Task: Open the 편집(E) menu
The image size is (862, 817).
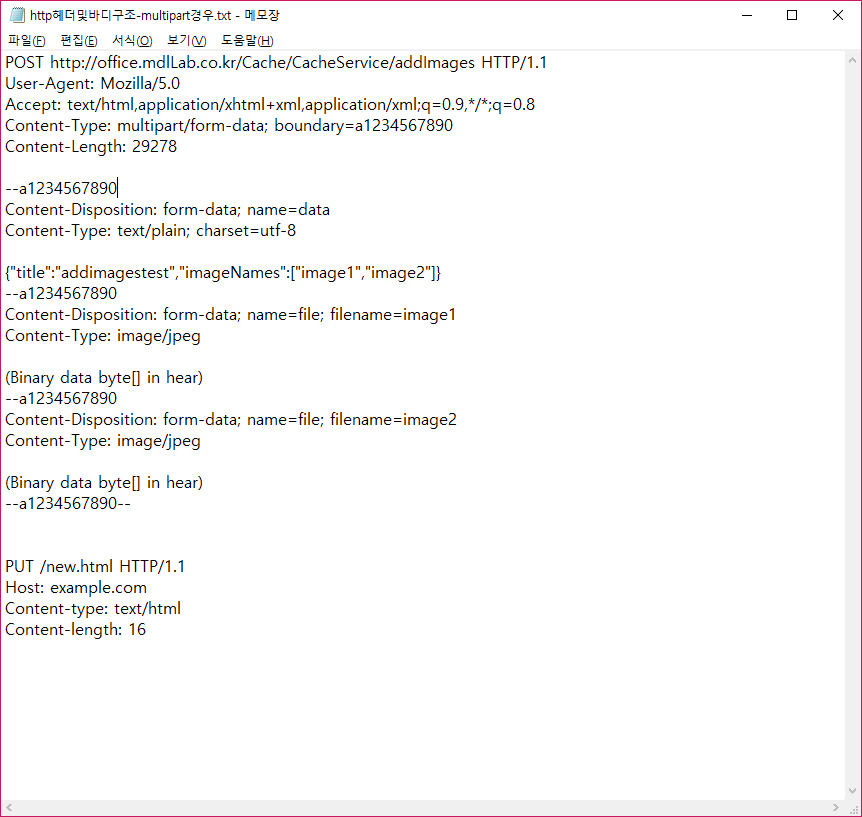Action: click(79, 40)
